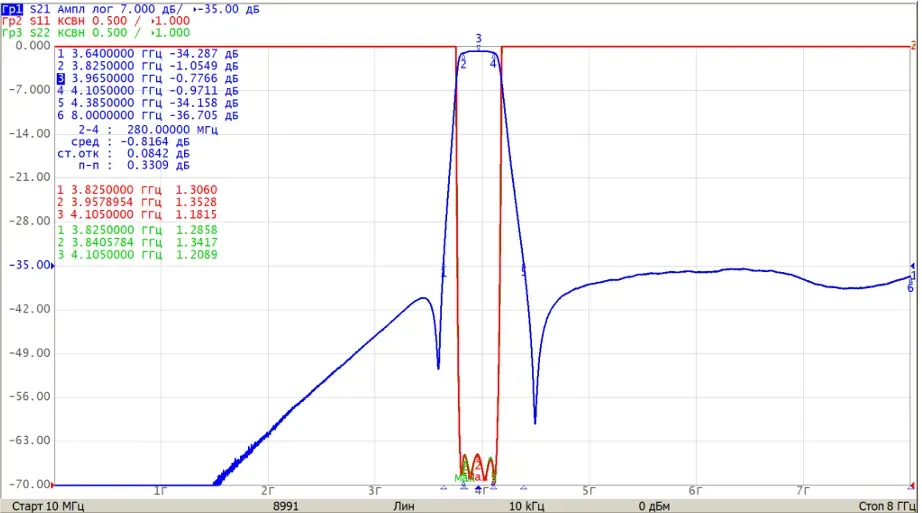
Task: Click marker 6 at the right plot edge
Action: click(x=911, y=288)
